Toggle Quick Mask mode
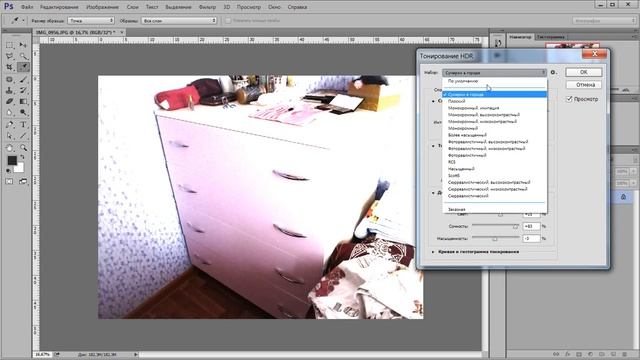Image resolution: width=640 pixels, height=360 pixels. (x=9, y=181)
